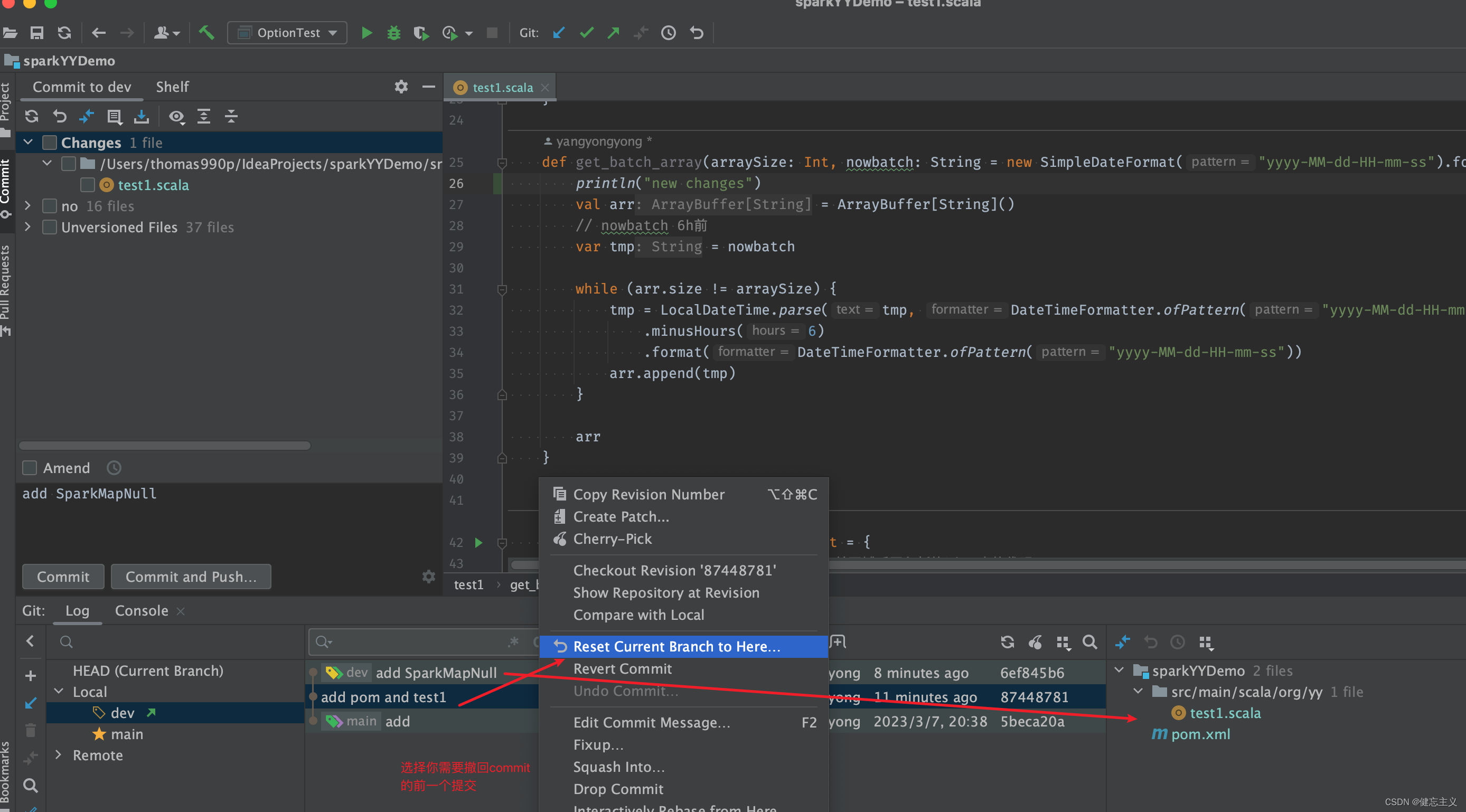Toggle the Unversioned Files checkbox

point(50,227)
